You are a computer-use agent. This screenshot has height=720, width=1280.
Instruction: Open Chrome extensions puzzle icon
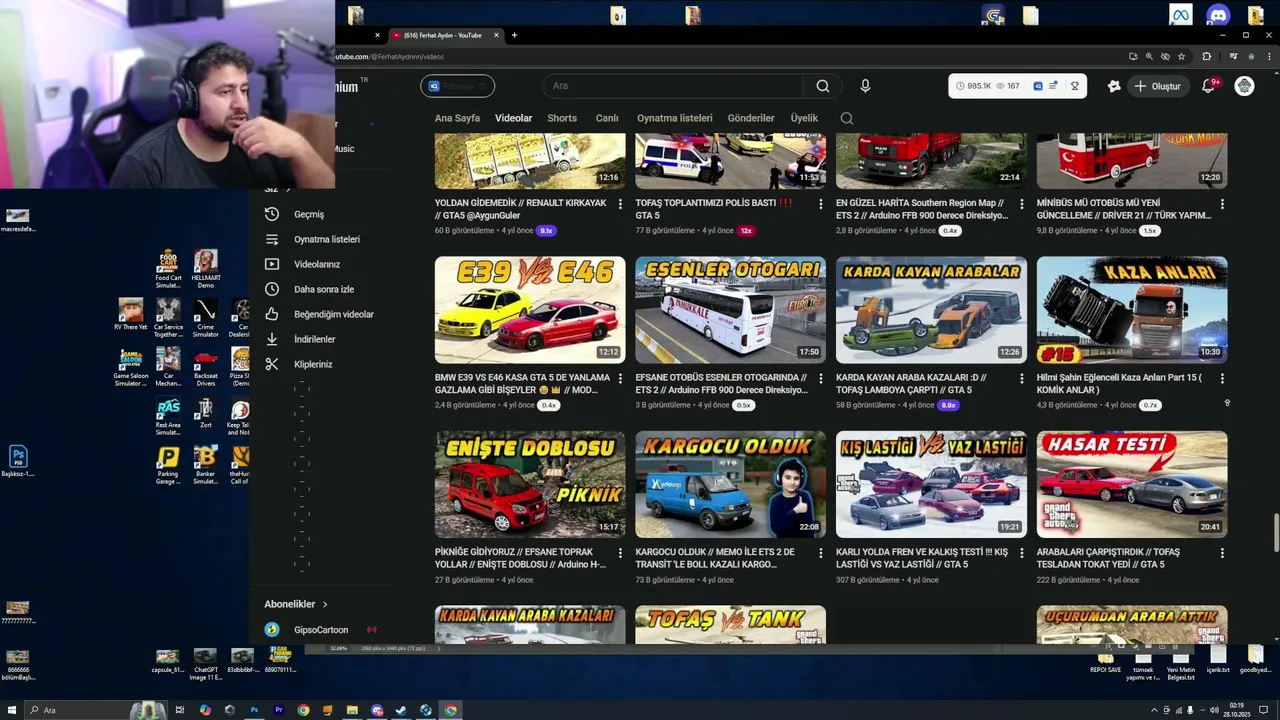(1207, 57)
